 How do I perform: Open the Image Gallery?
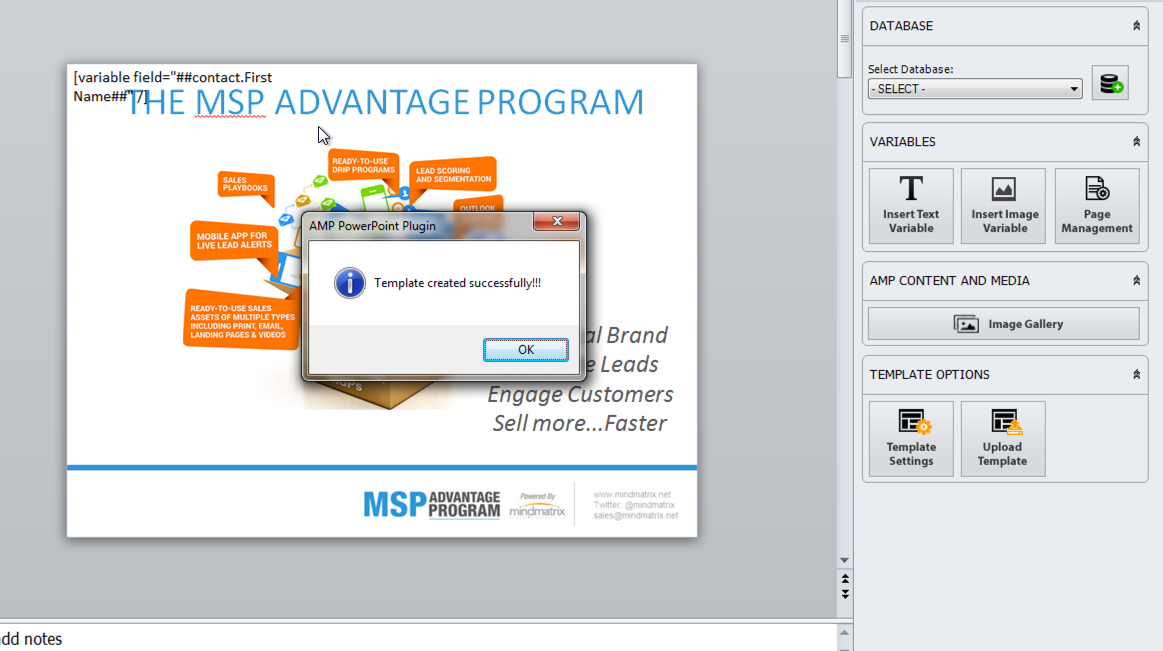point(1004,324)
